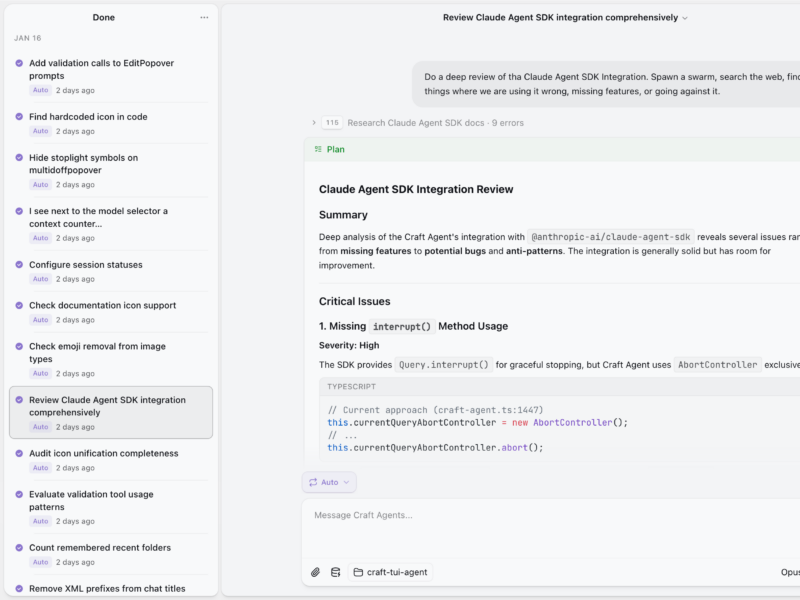Click the database sources icon in composer
Image resolution: width=800 pixels, height=600 pixels.
tap(335, 572)
